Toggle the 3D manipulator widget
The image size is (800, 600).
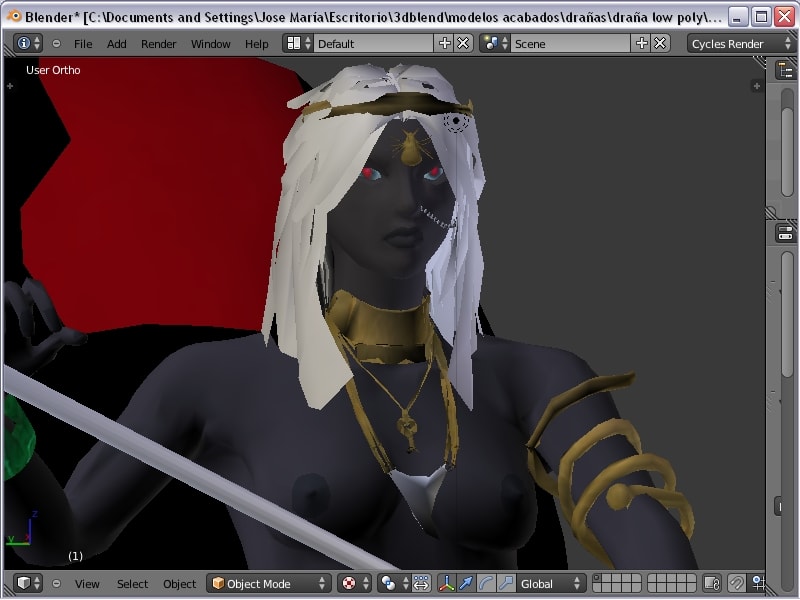[x=446, y=583]
